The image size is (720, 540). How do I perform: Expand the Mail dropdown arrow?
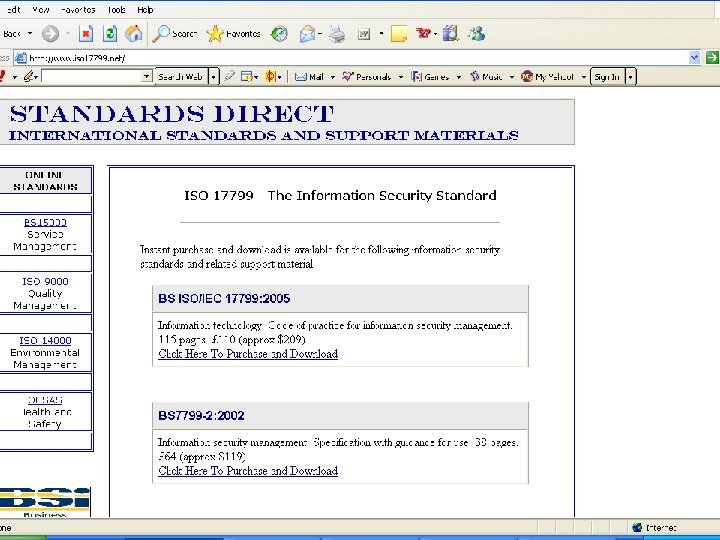tap(332, 77)
